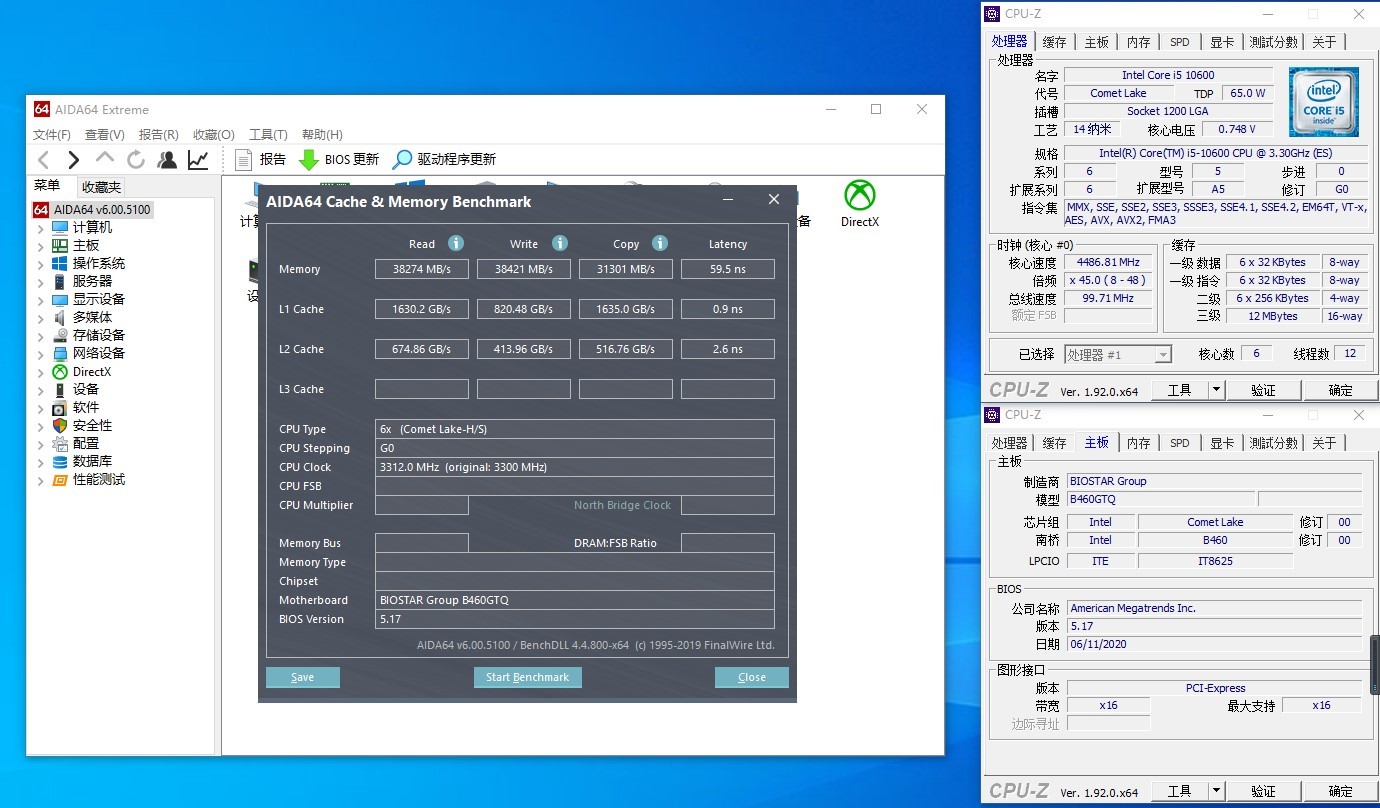The image size is (1380, 808).
Task: Expand the 计算机 tree node
Action: 41,228
